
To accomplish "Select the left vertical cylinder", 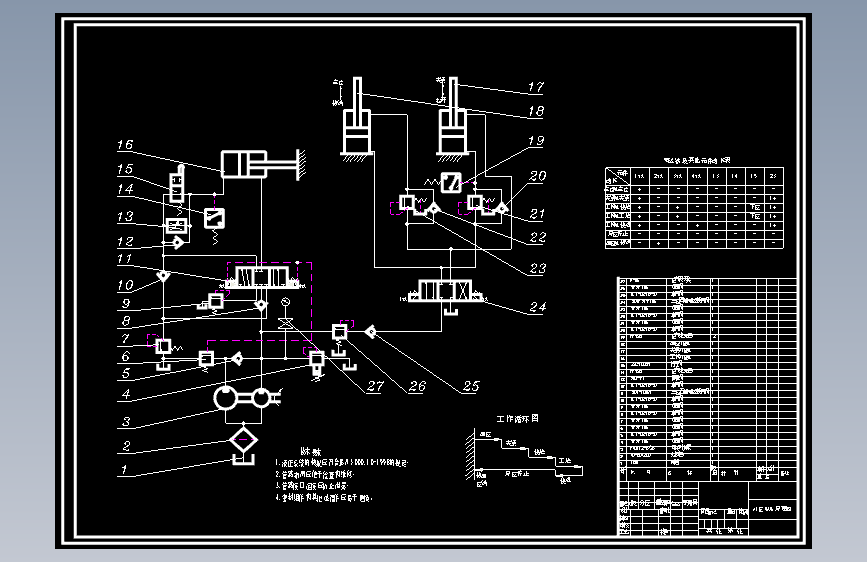I will 357,119.
